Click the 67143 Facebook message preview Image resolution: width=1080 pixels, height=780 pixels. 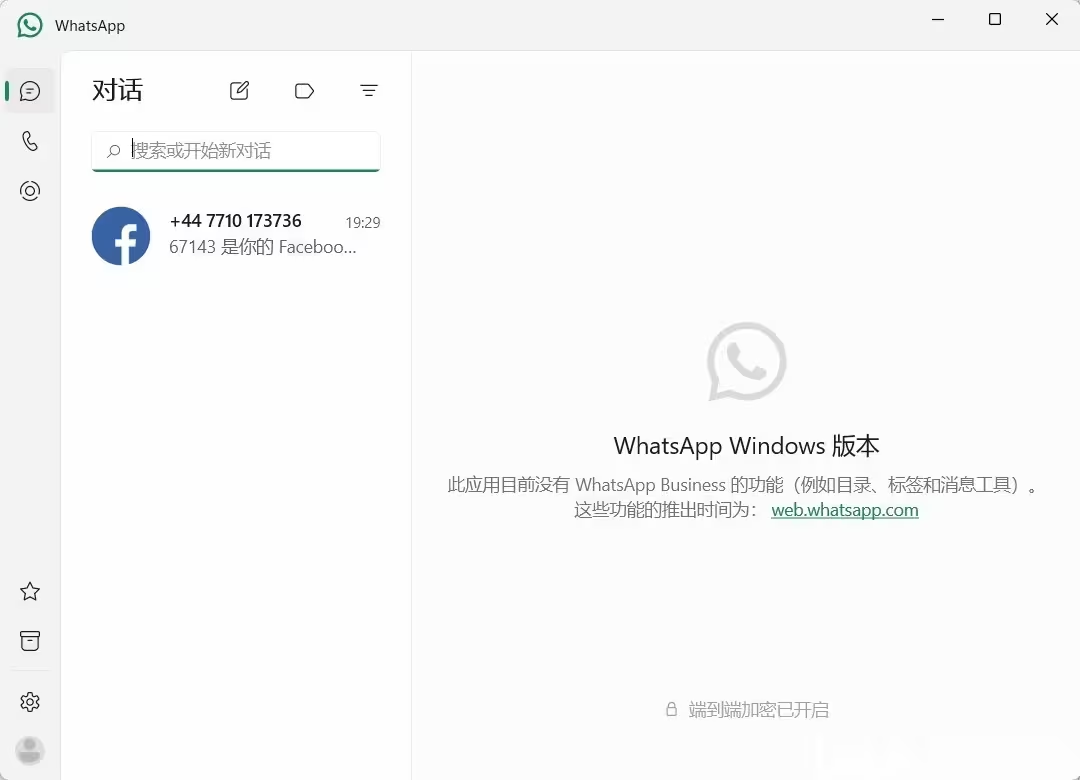[x=262, y=247]
